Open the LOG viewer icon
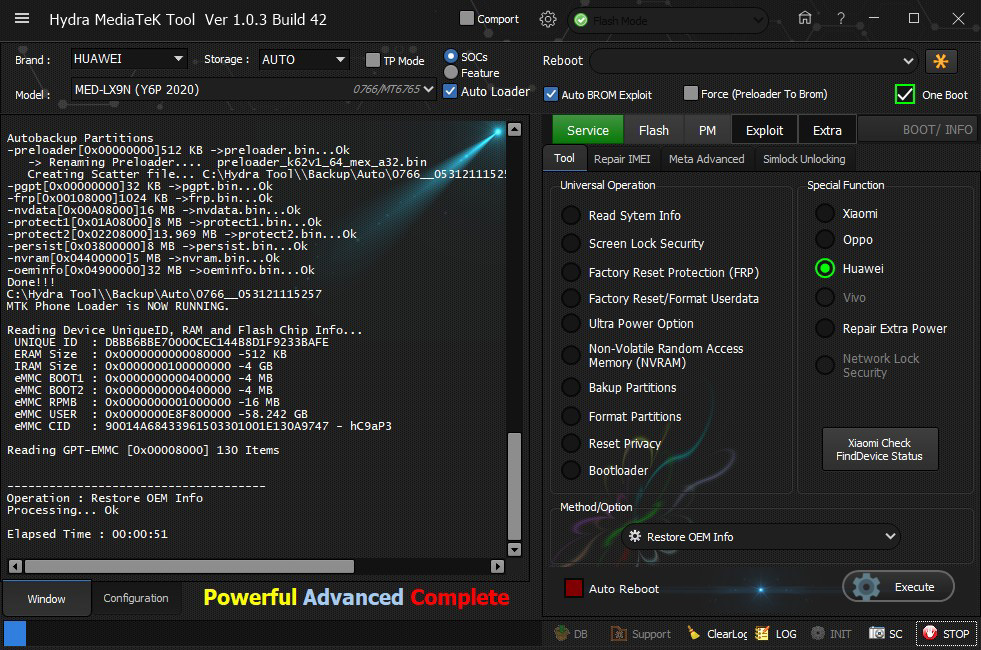Viewport: 981px width, 650px height. point(776,634)
